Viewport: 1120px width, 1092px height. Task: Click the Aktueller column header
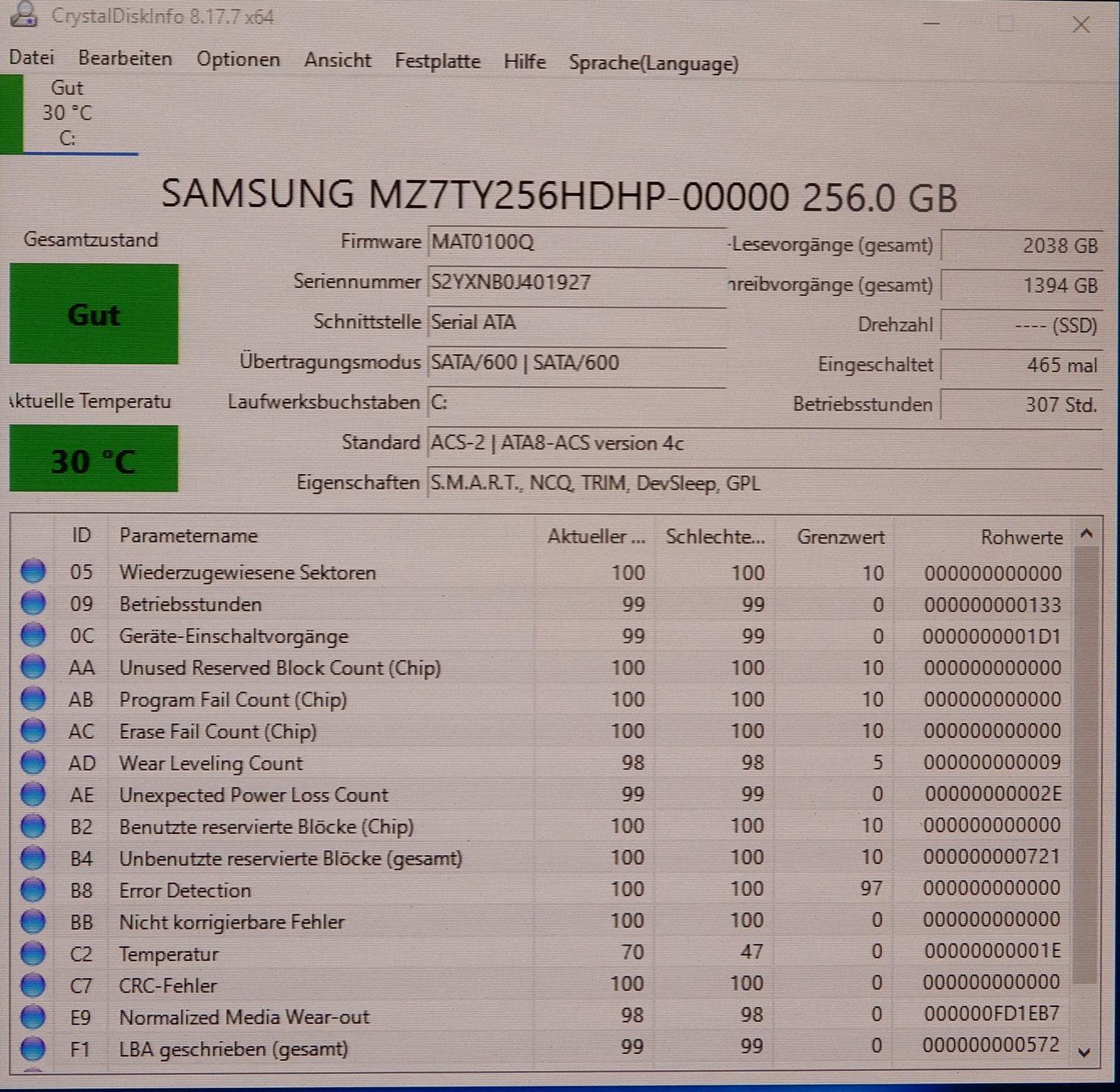click(x=595, y=536)
